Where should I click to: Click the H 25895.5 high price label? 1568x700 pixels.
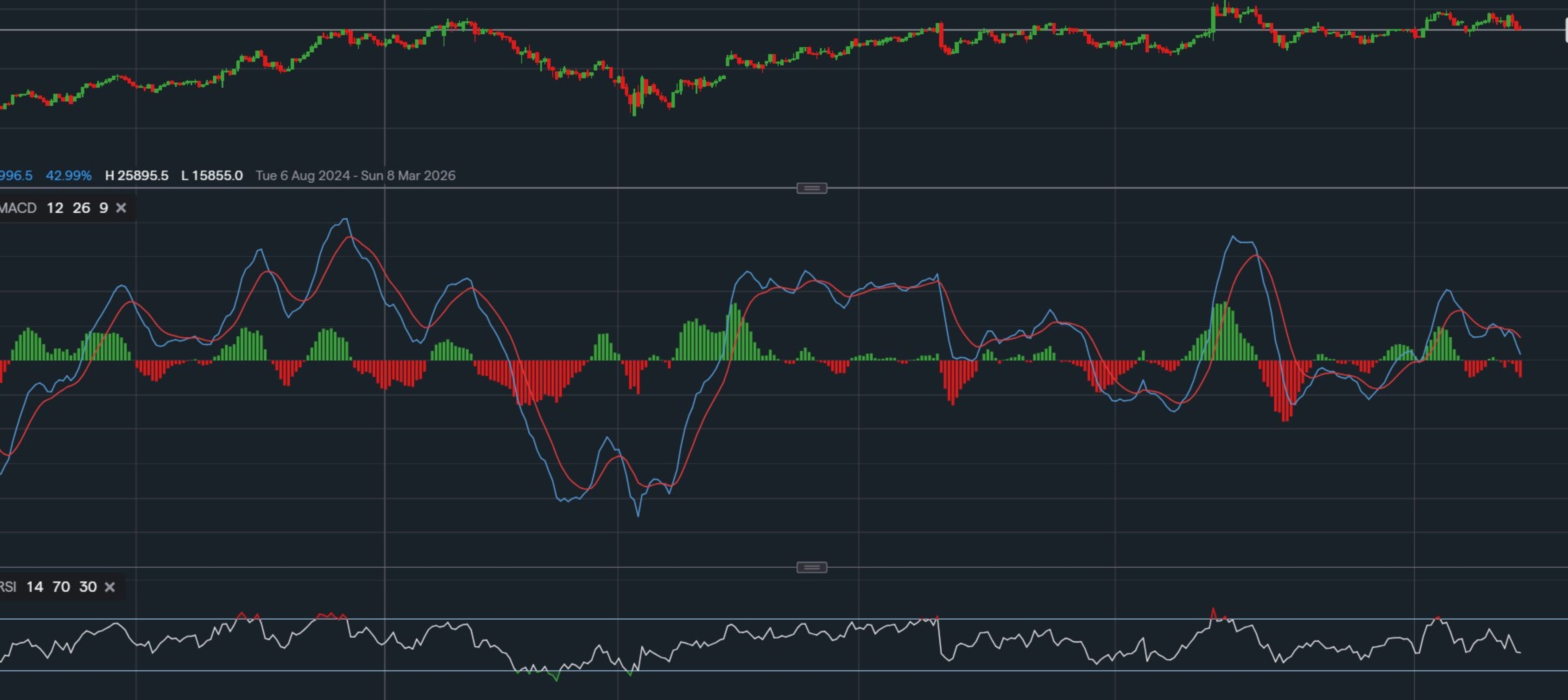pos(136,176)
